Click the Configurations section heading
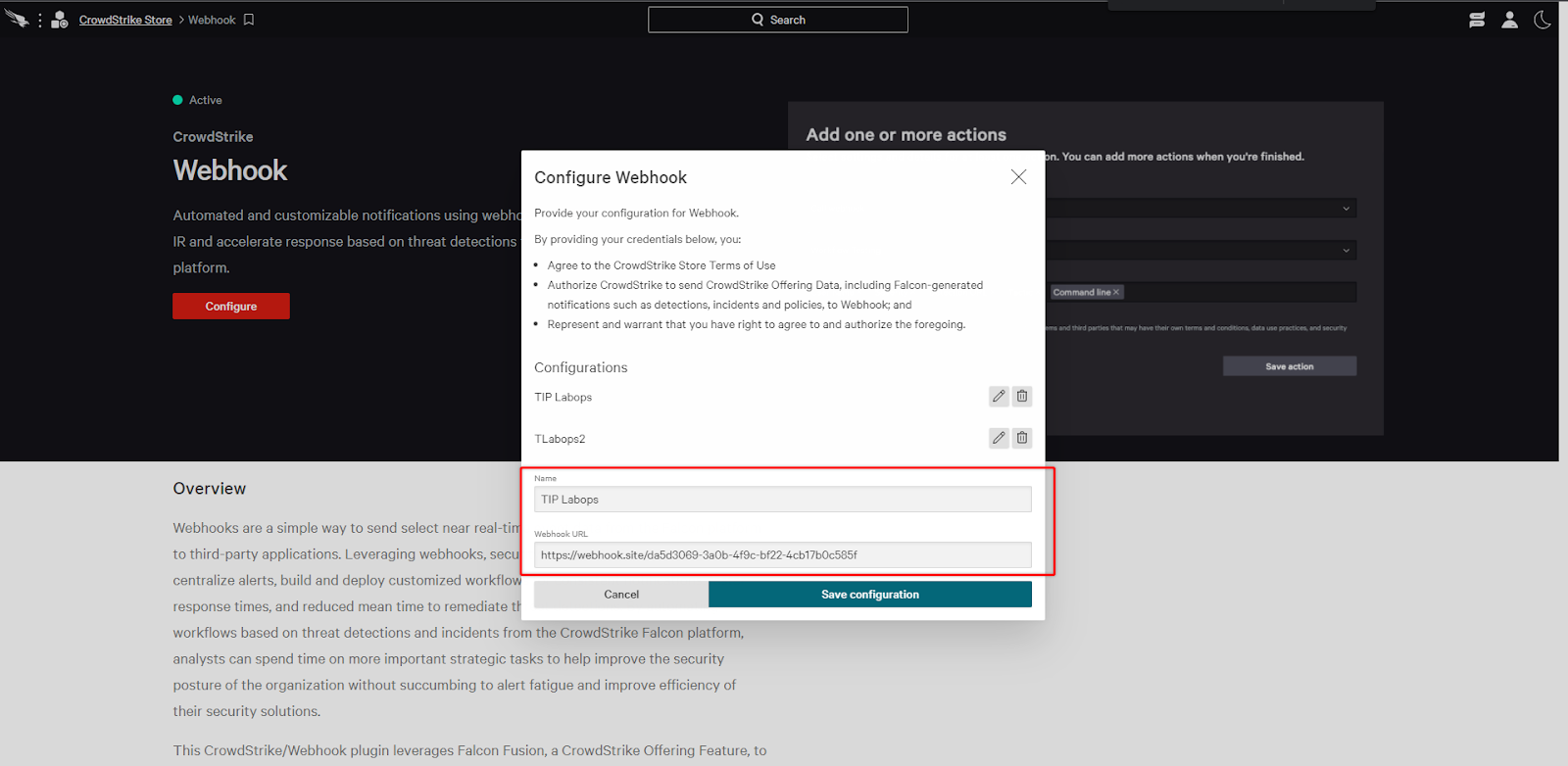 [581, 367]
